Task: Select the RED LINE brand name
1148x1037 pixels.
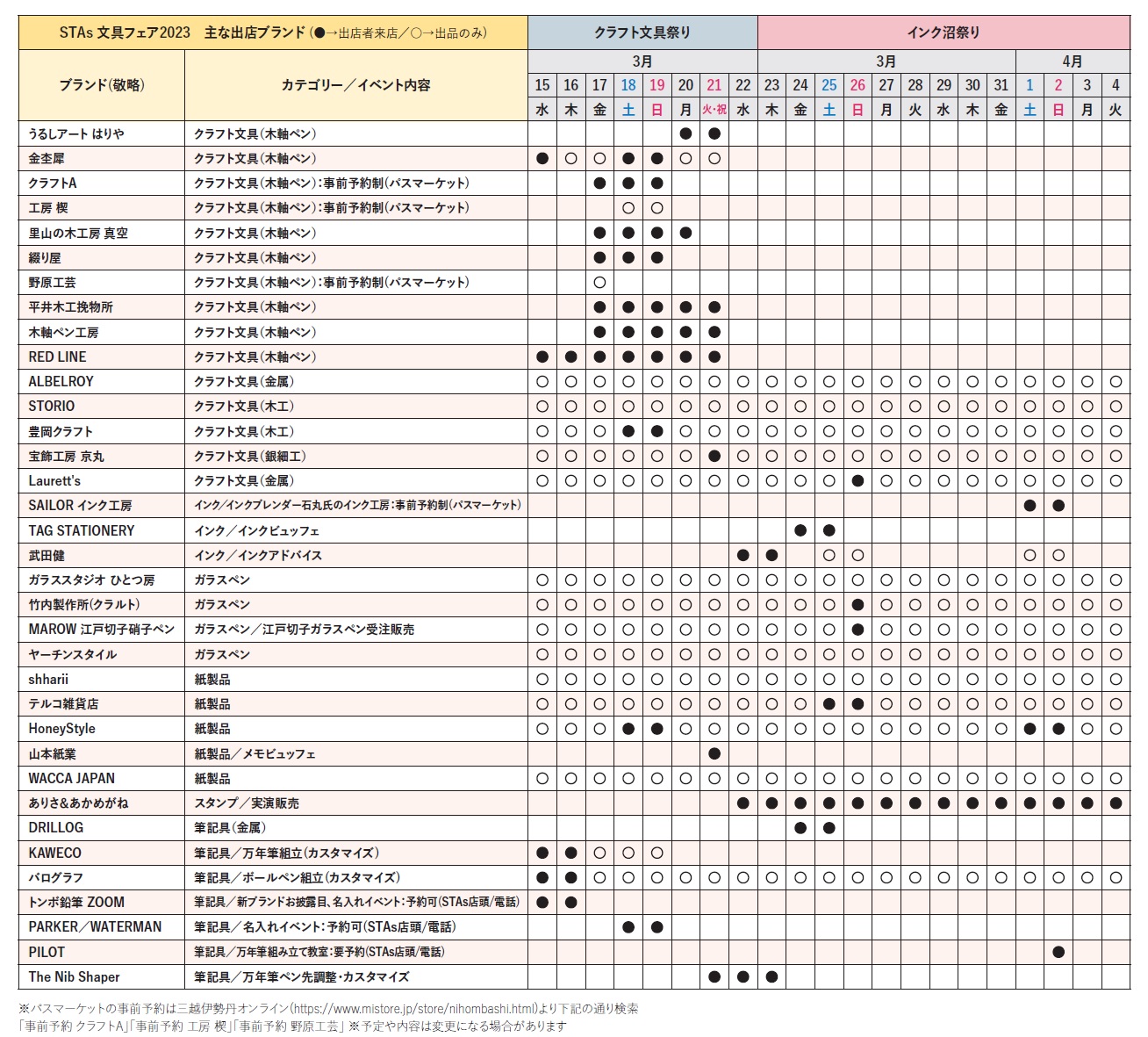Action: 58,357
